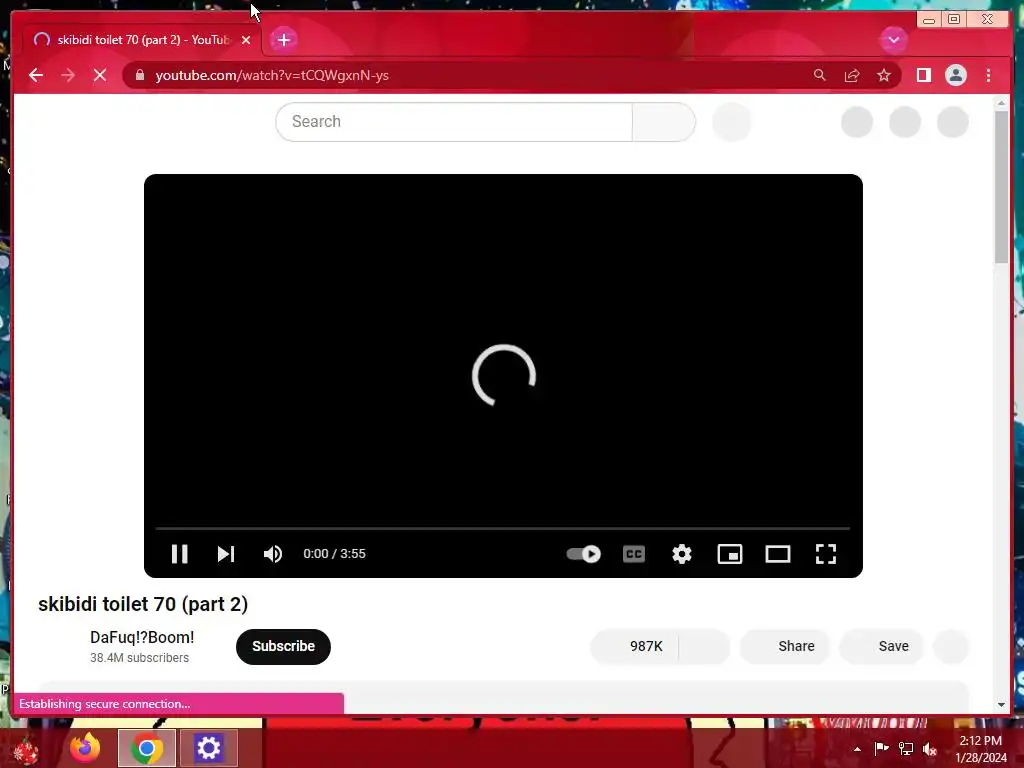
Task: Close the skibidi toilet 70 tab
Action: click(x=246, y=40)
